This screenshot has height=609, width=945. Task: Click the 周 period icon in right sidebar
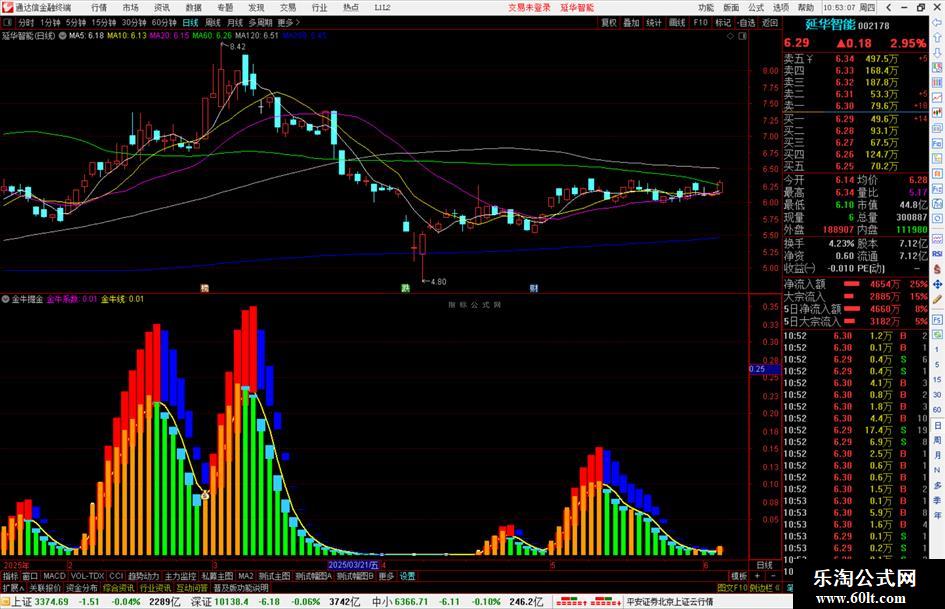pos(937,440)
